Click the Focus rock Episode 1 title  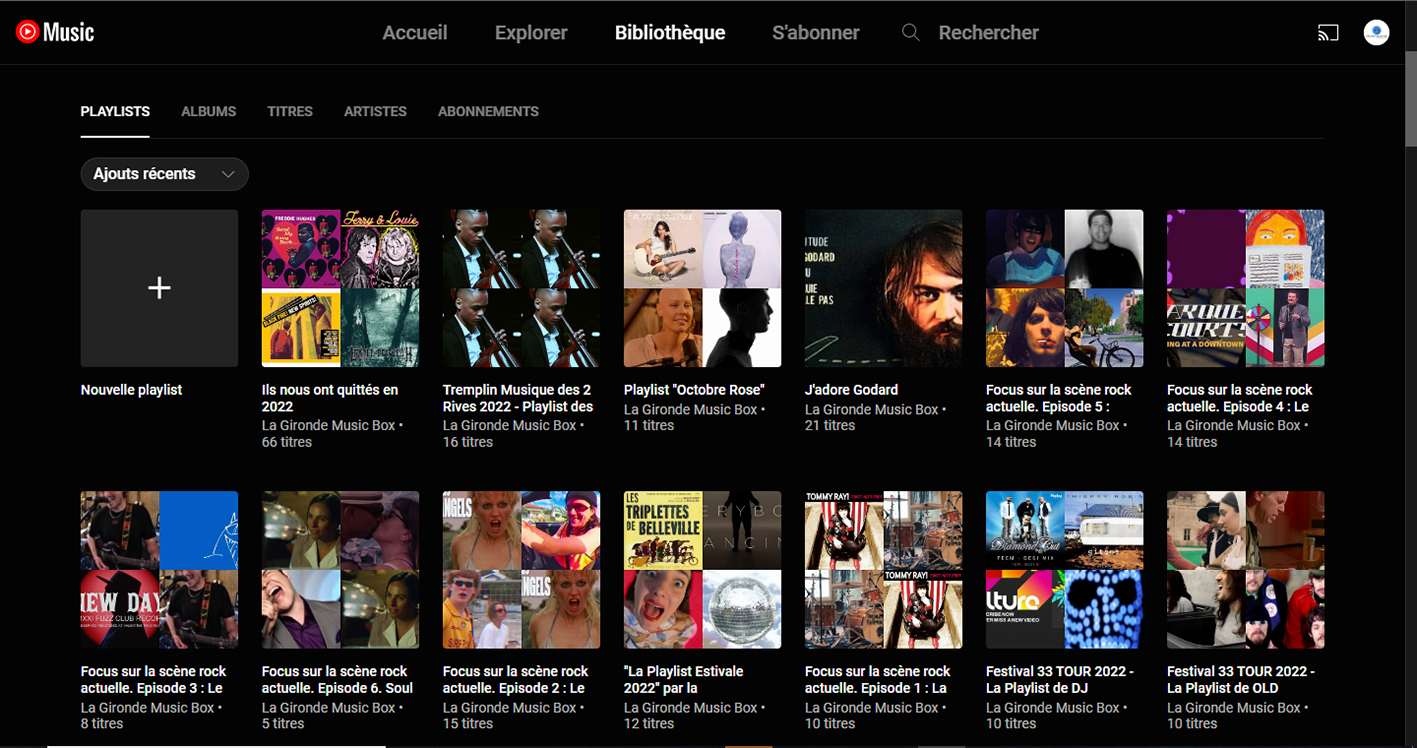tap(878, 680)
